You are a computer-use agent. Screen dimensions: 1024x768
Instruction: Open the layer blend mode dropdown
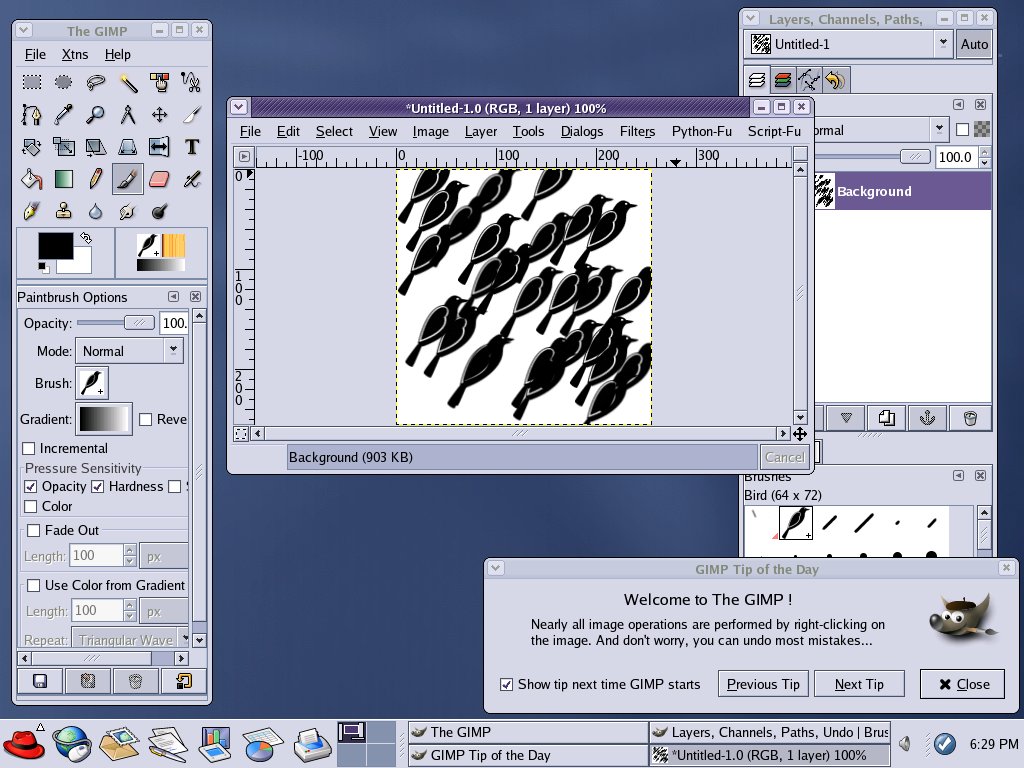point(938,130)
